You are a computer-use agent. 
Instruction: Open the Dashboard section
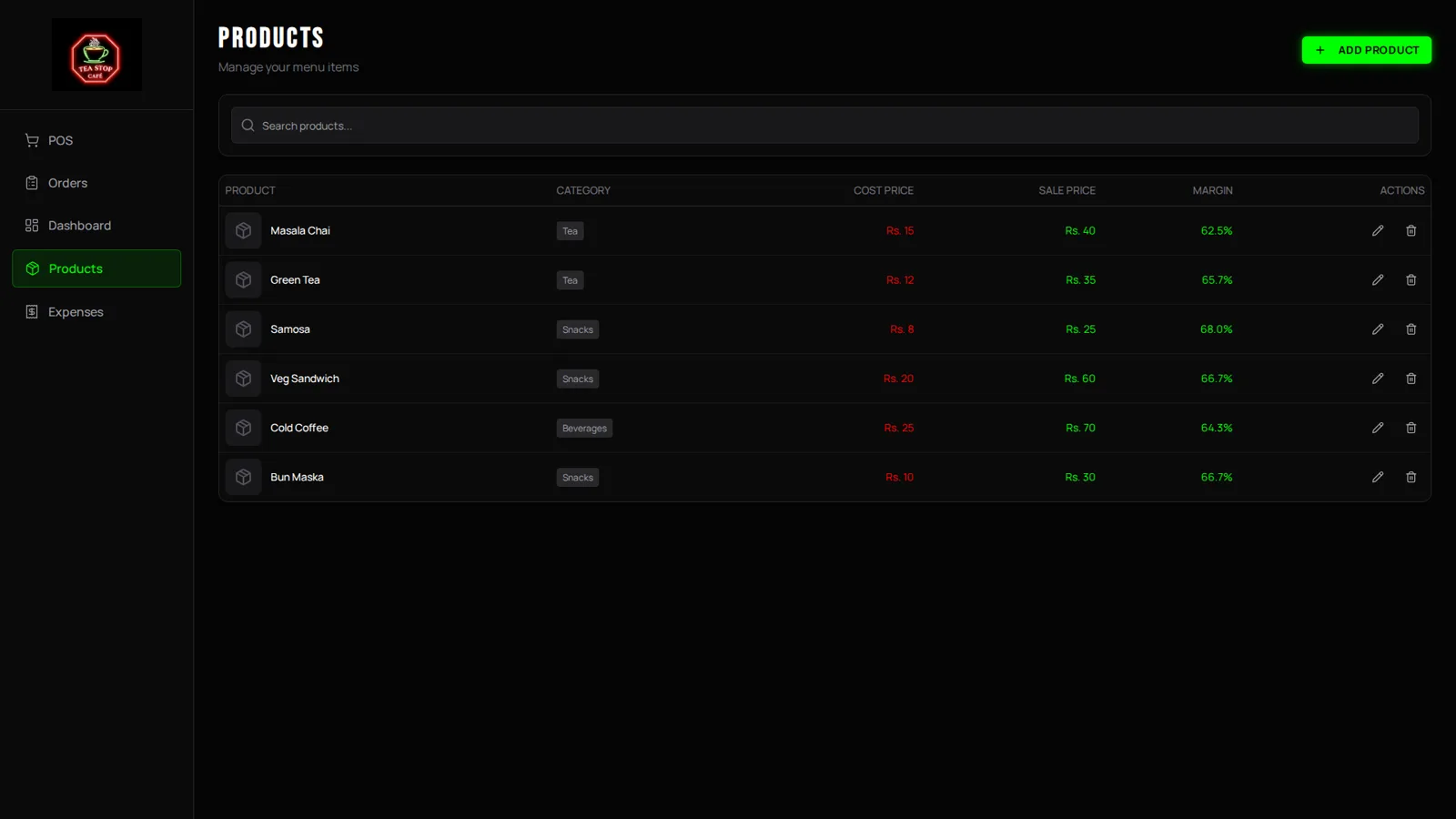[96, 226]
